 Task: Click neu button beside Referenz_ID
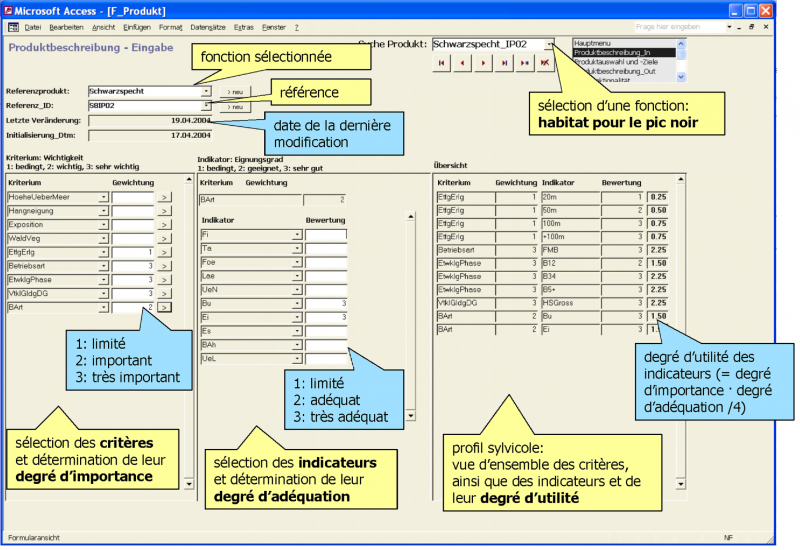point(235,107)
